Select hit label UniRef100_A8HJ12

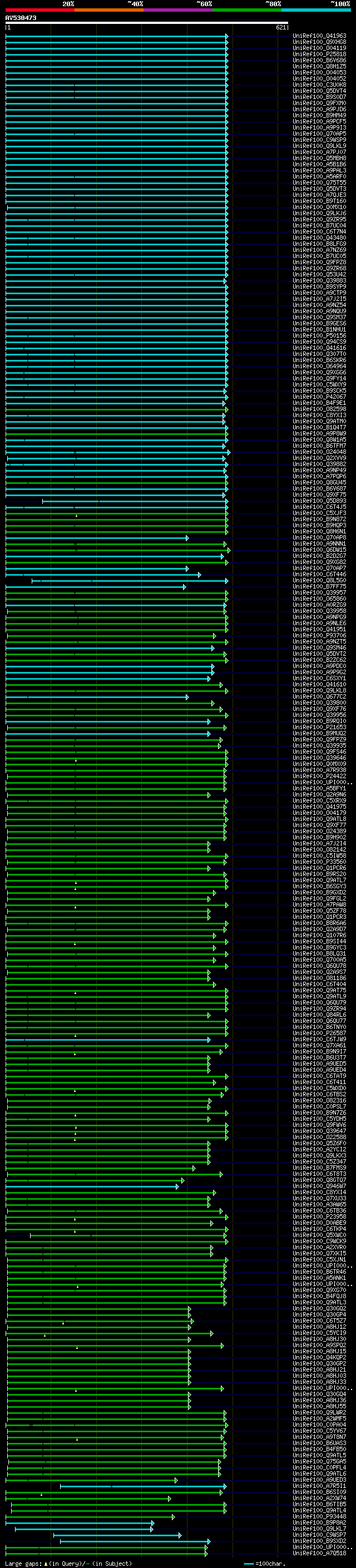click(319, 1327)
